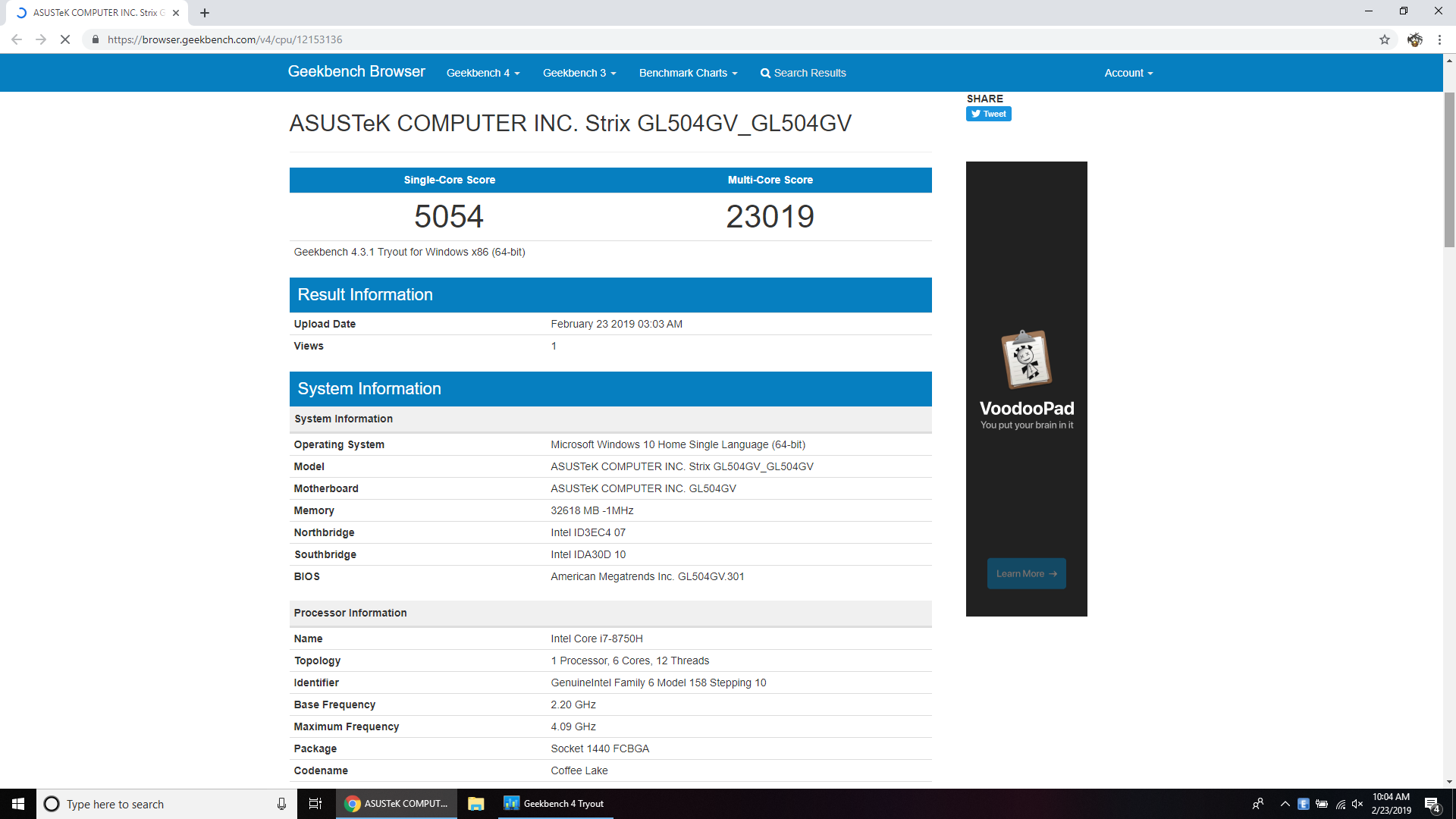Viewport: 1456px width, 819px height.
Task: Open Wi-Fi network settings icon
Action: coord(1340,804)
